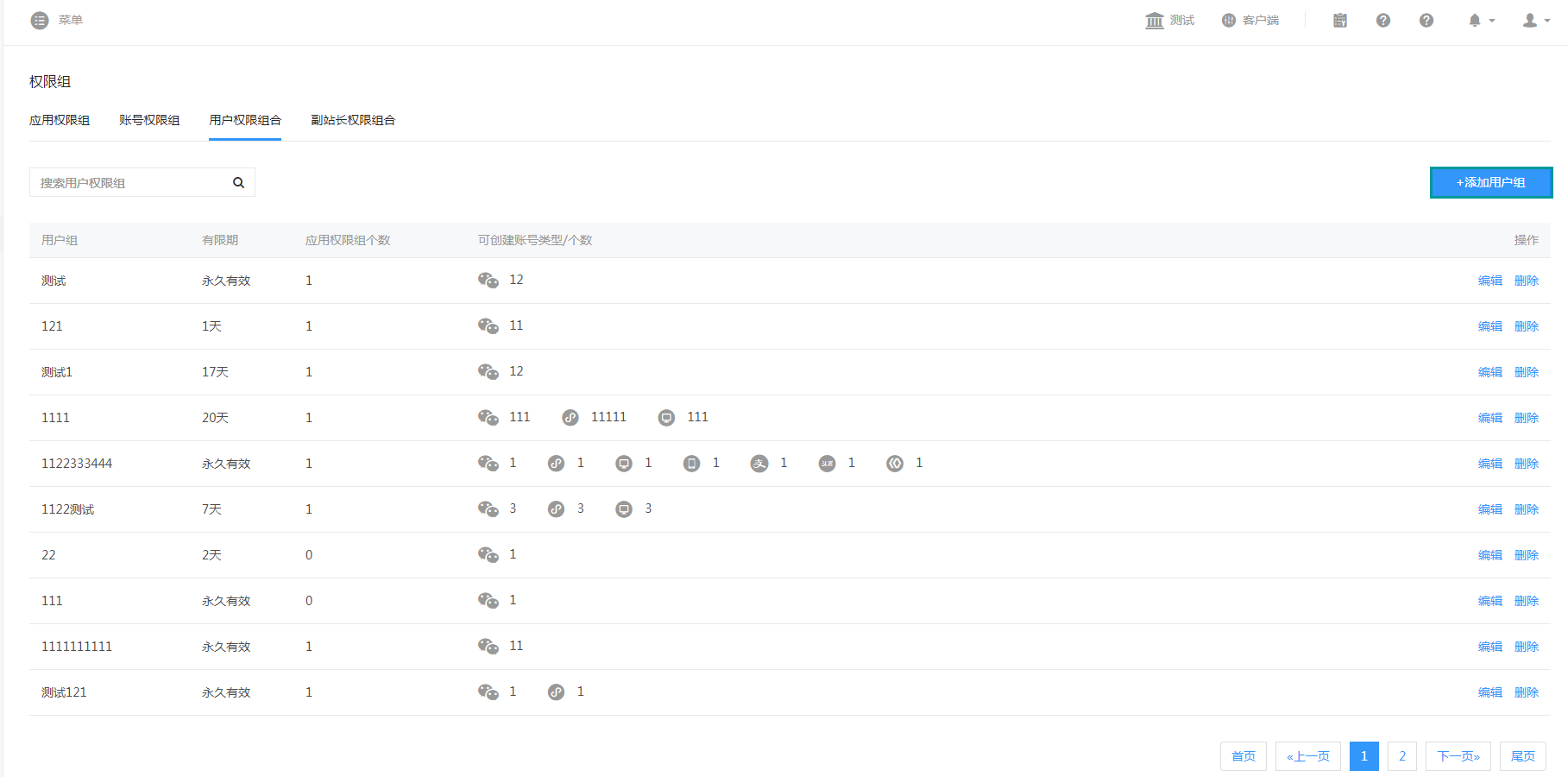The width and height of the screenshot is (1568, 777).
Task: Click the second help question mark icon
Action: [x=1426, y=20]
